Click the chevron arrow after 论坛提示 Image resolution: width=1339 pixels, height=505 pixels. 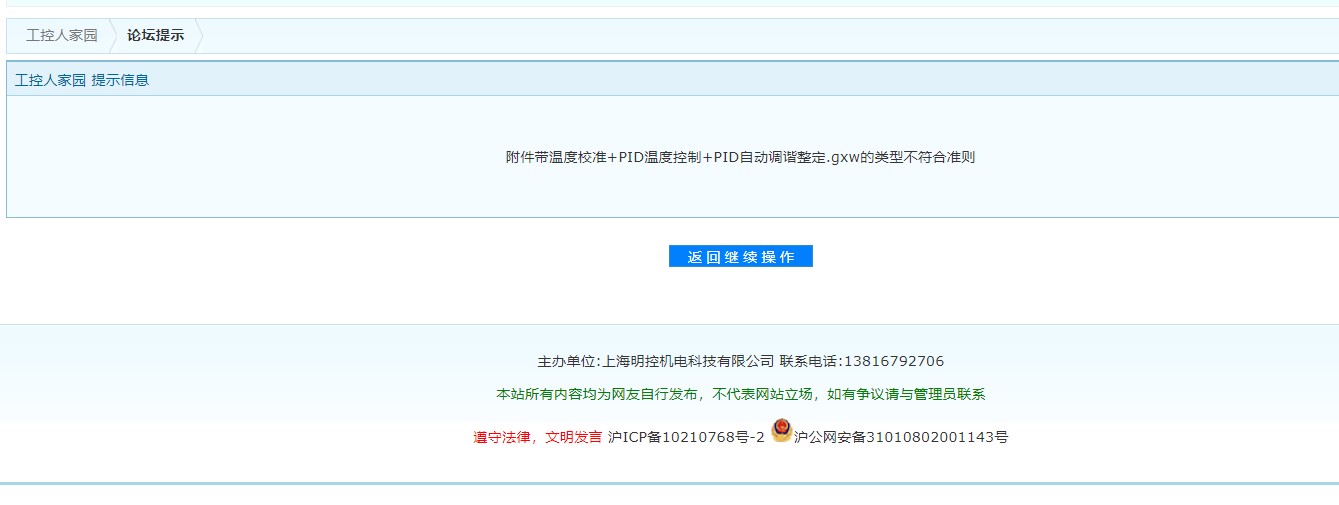(x=199, y=36)
